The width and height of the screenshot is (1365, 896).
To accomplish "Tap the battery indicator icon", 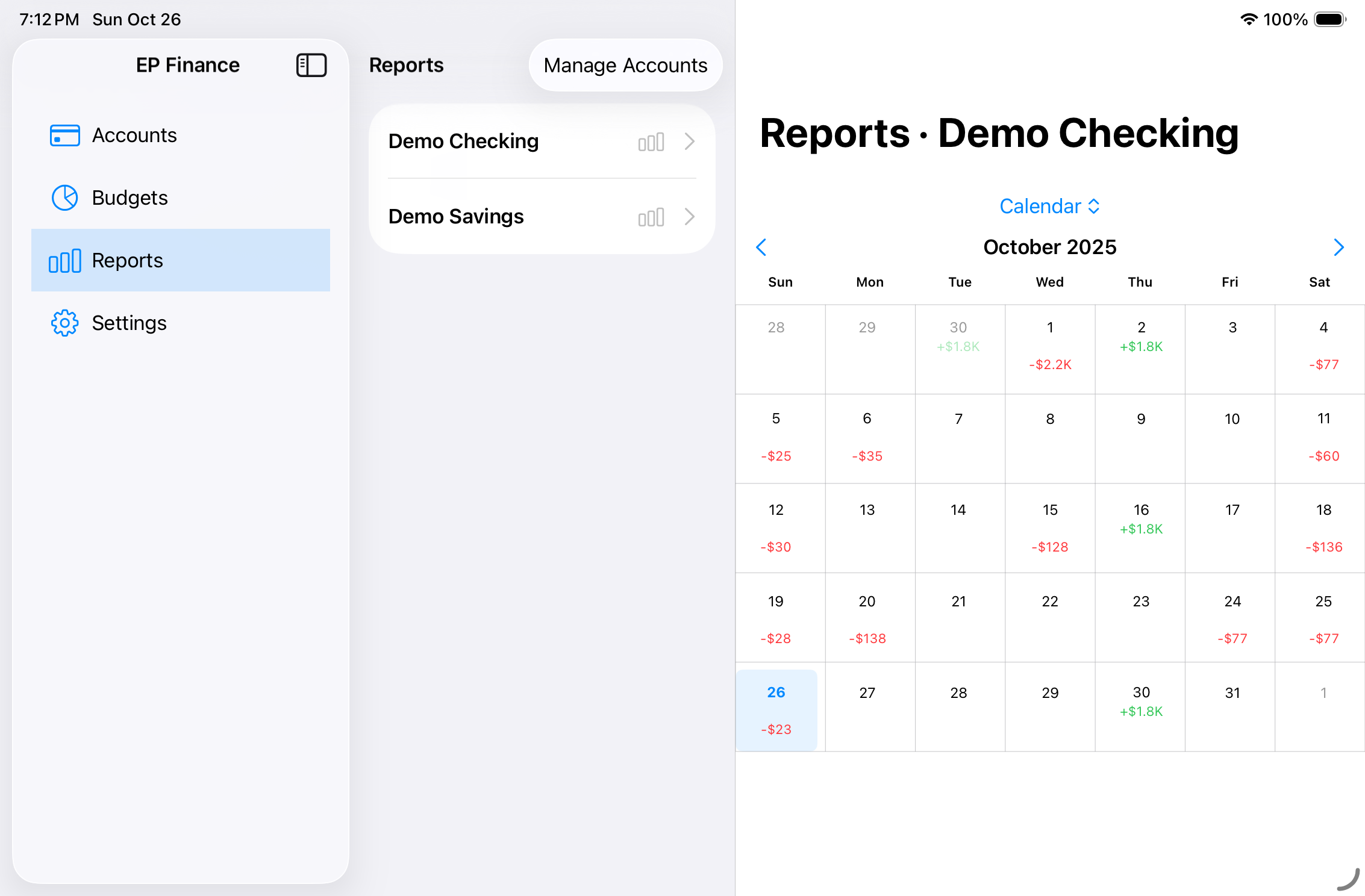I will coord(1329,19).
